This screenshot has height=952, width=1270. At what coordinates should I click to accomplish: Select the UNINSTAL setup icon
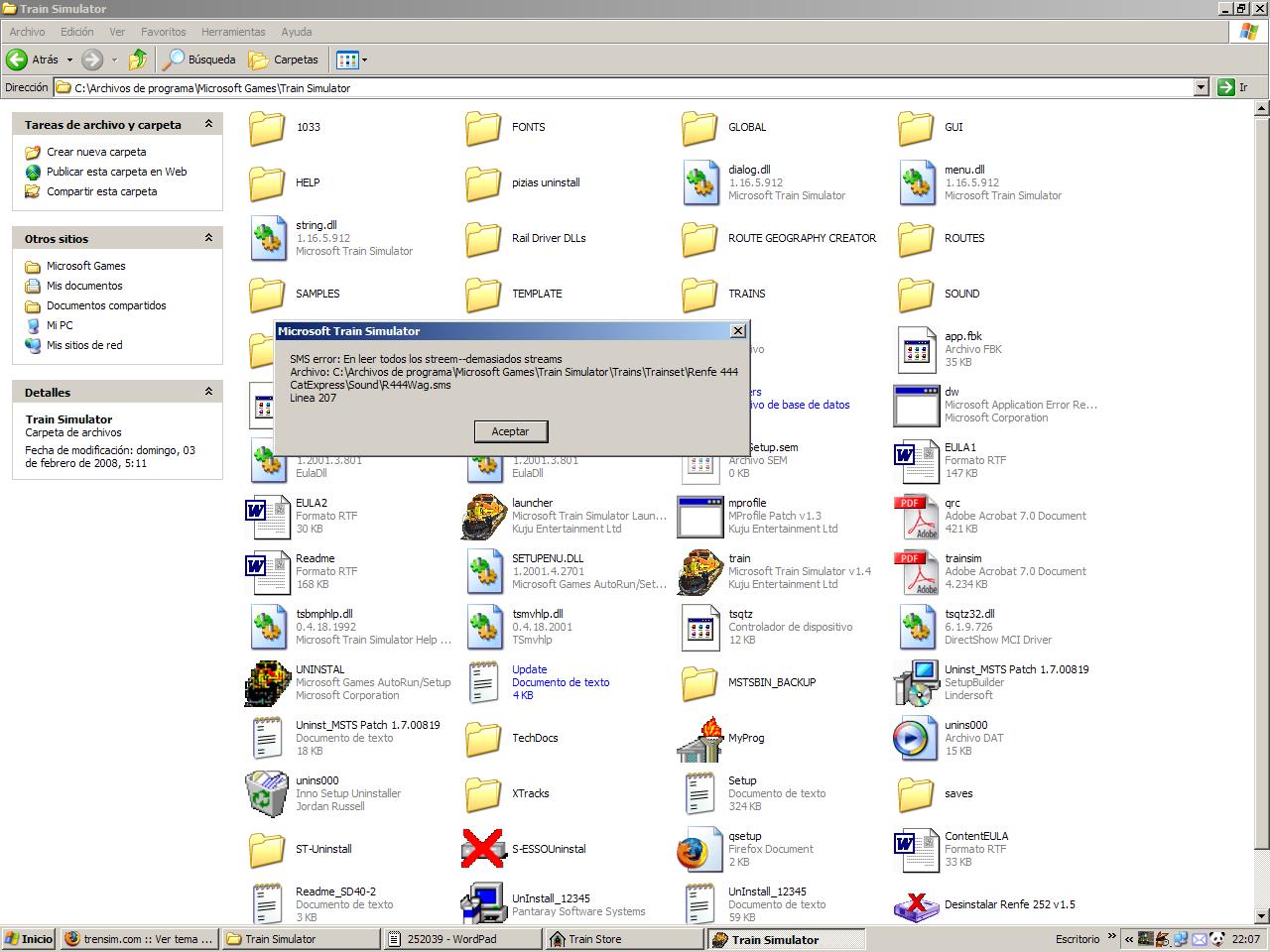tap(267, 682)
